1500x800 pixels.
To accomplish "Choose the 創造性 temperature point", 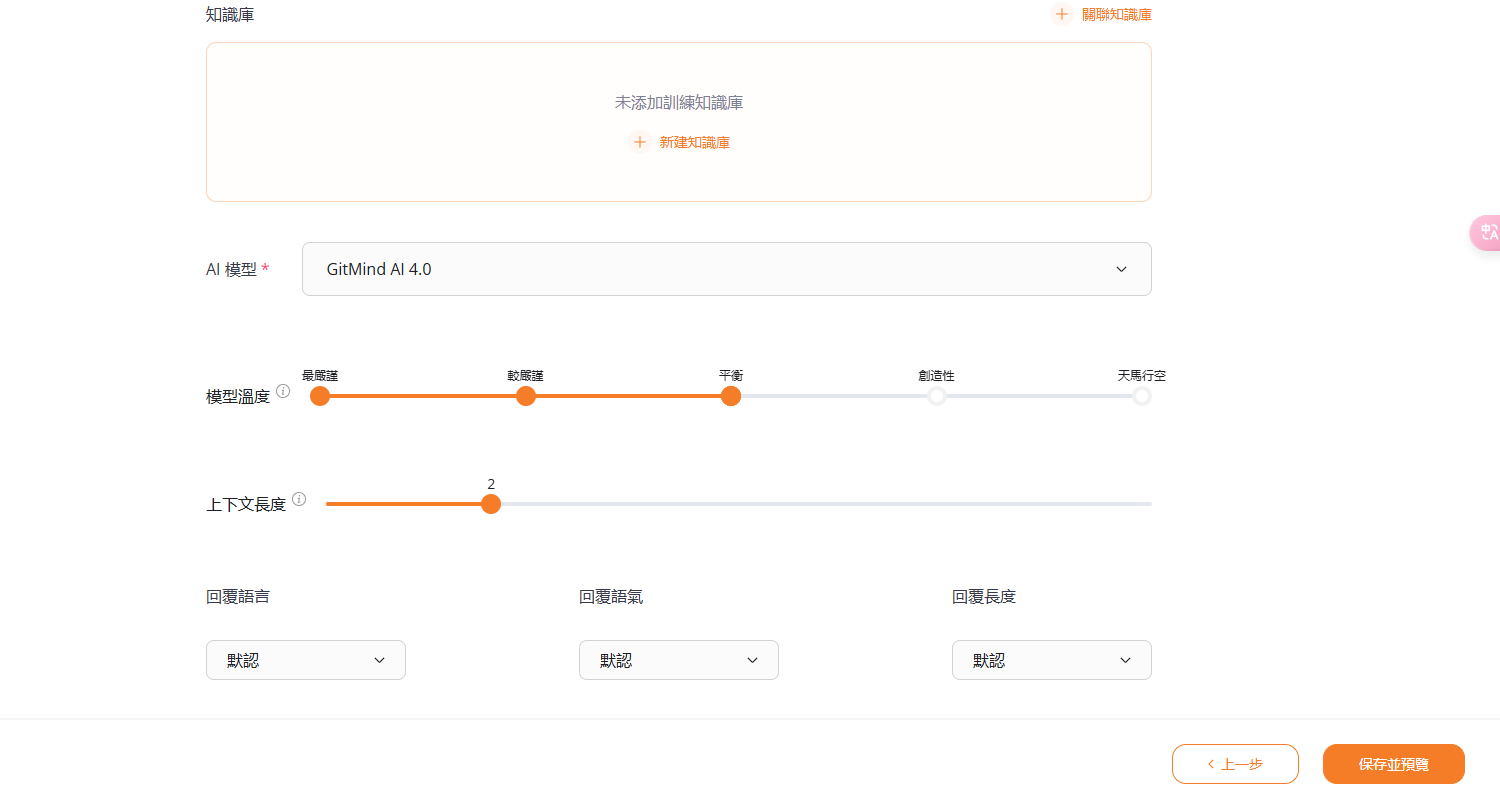I will pyautogui.click(x=937, y=396).
